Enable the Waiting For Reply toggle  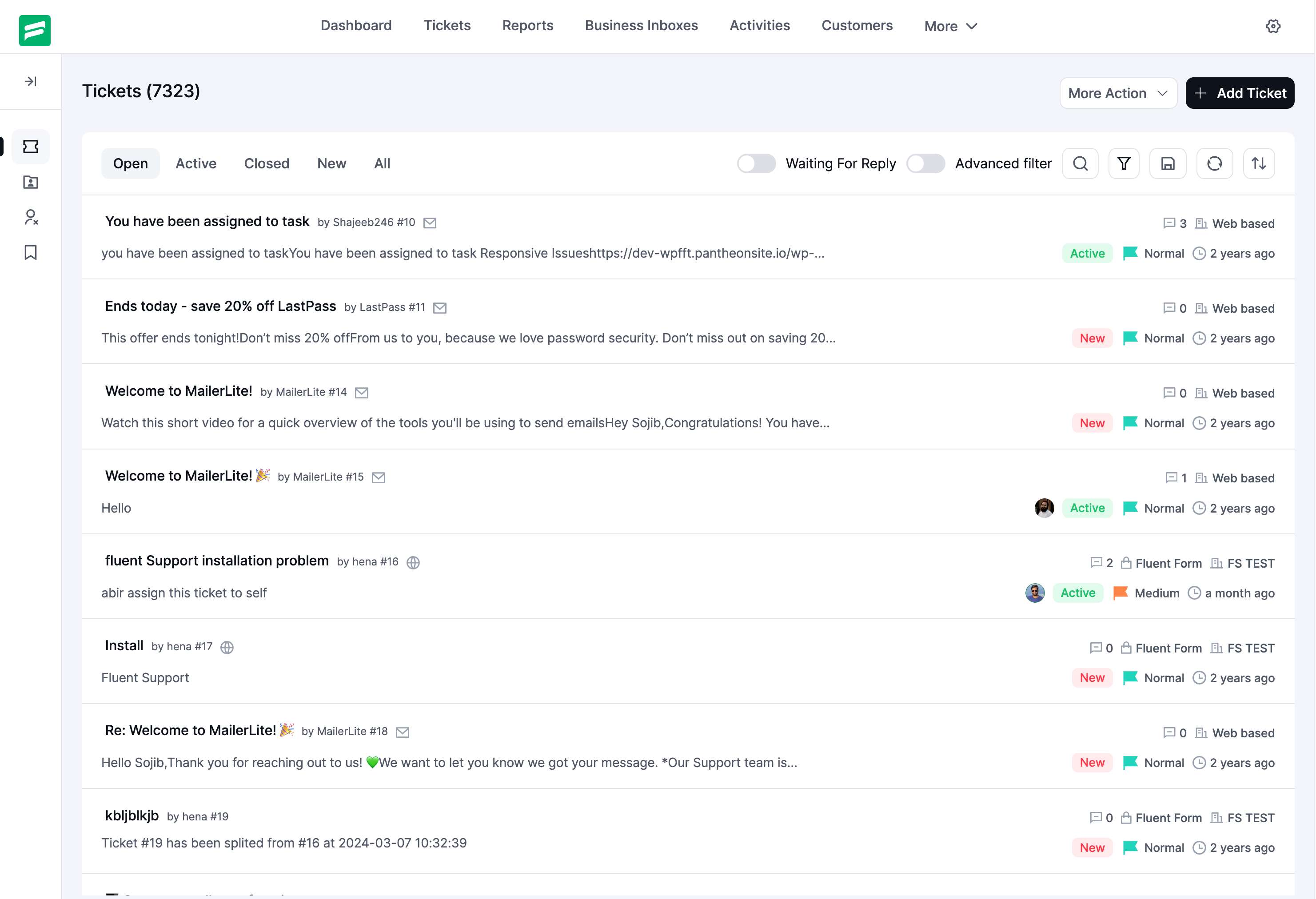tap(756, 163)
